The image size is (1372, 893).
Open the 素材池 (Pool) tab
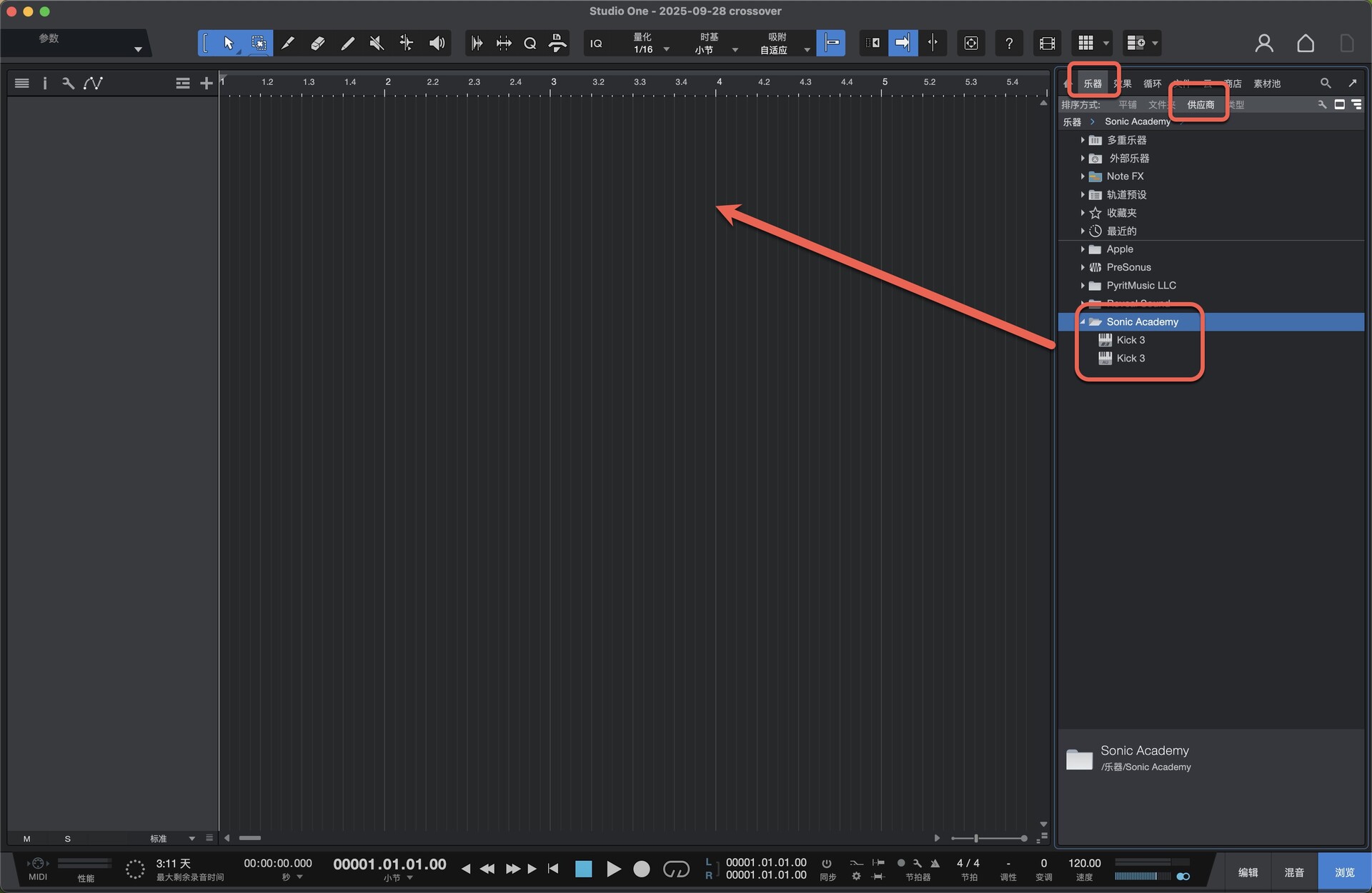tap(1266, 84)
